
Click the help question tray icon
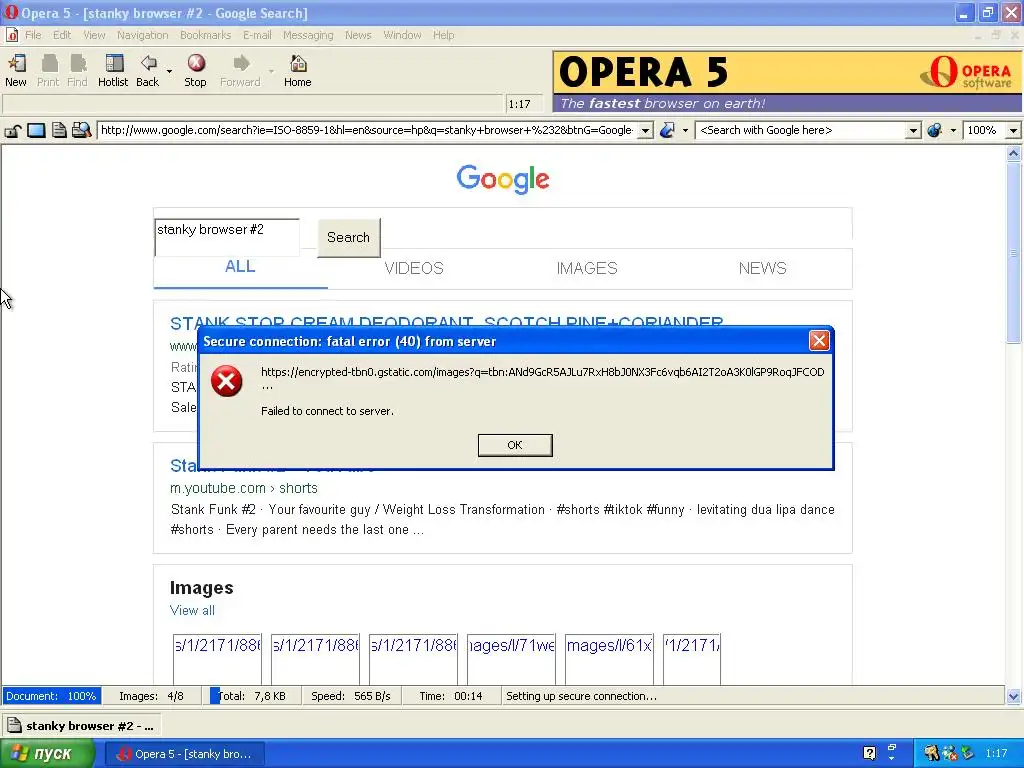869,753
